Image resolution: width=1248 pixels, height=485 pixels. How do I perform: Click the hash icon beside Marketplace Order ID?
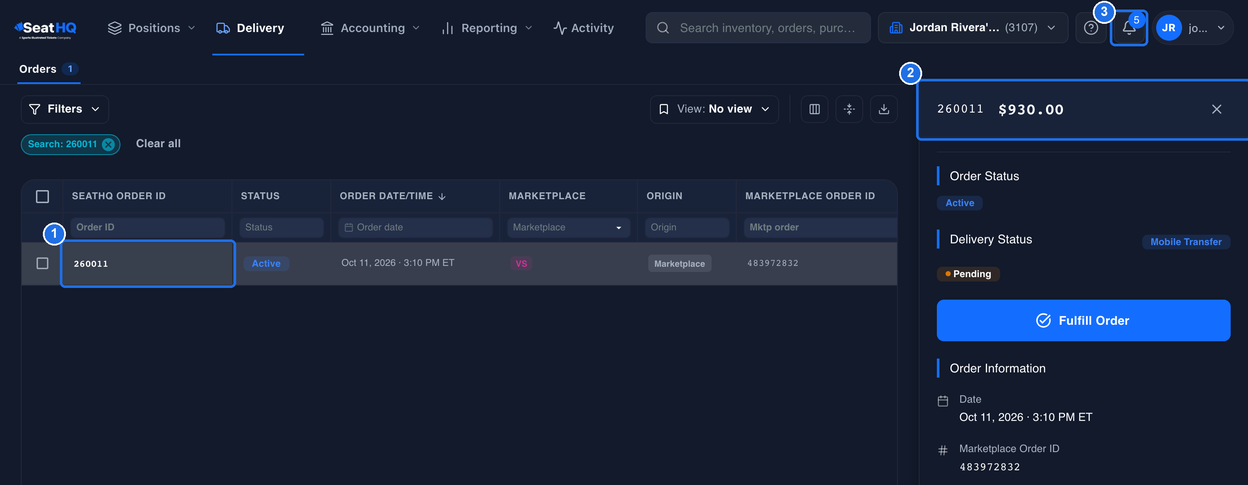tap(942, 451)
